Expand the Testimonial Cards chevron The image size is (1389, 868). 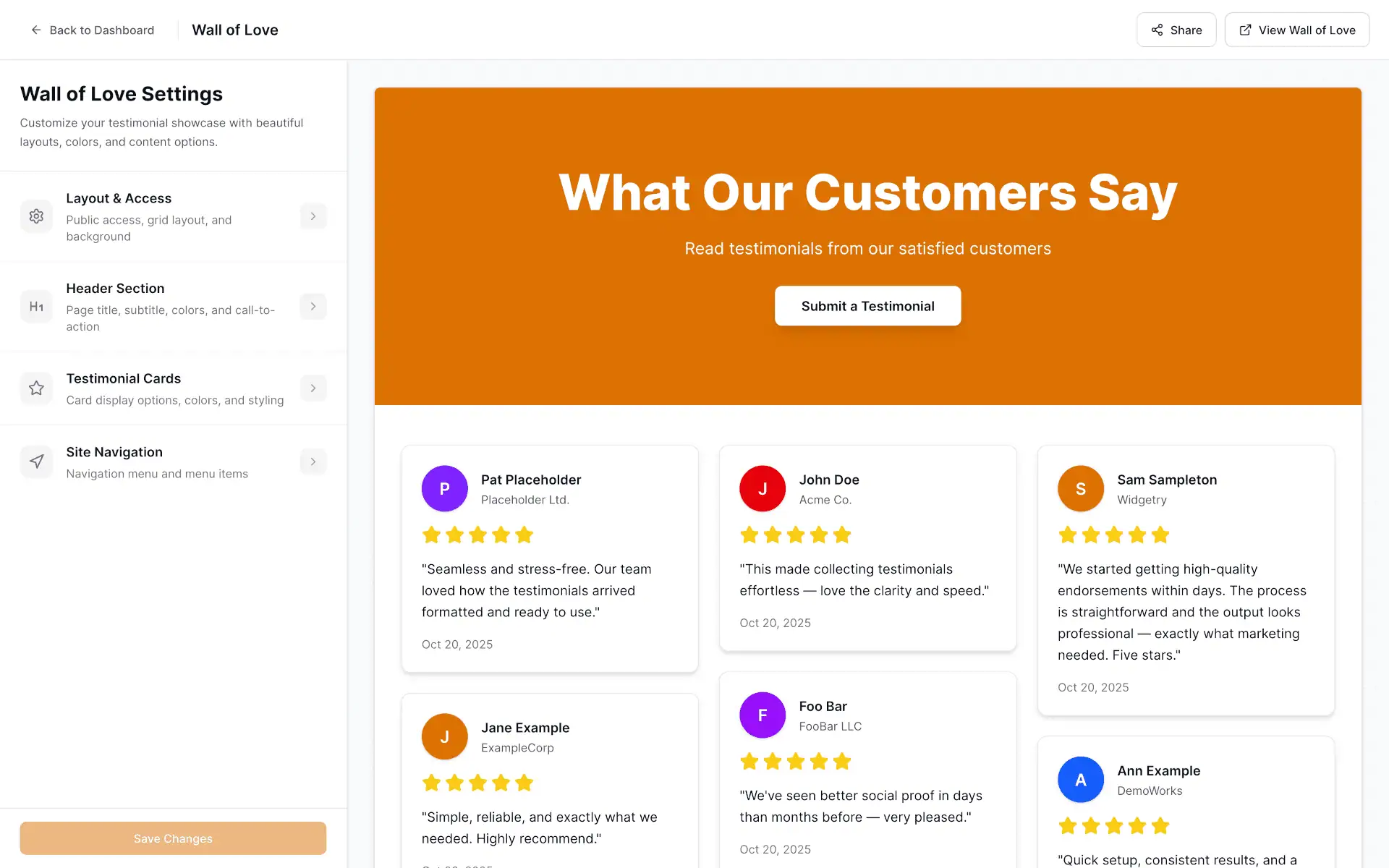click(313, 388)
